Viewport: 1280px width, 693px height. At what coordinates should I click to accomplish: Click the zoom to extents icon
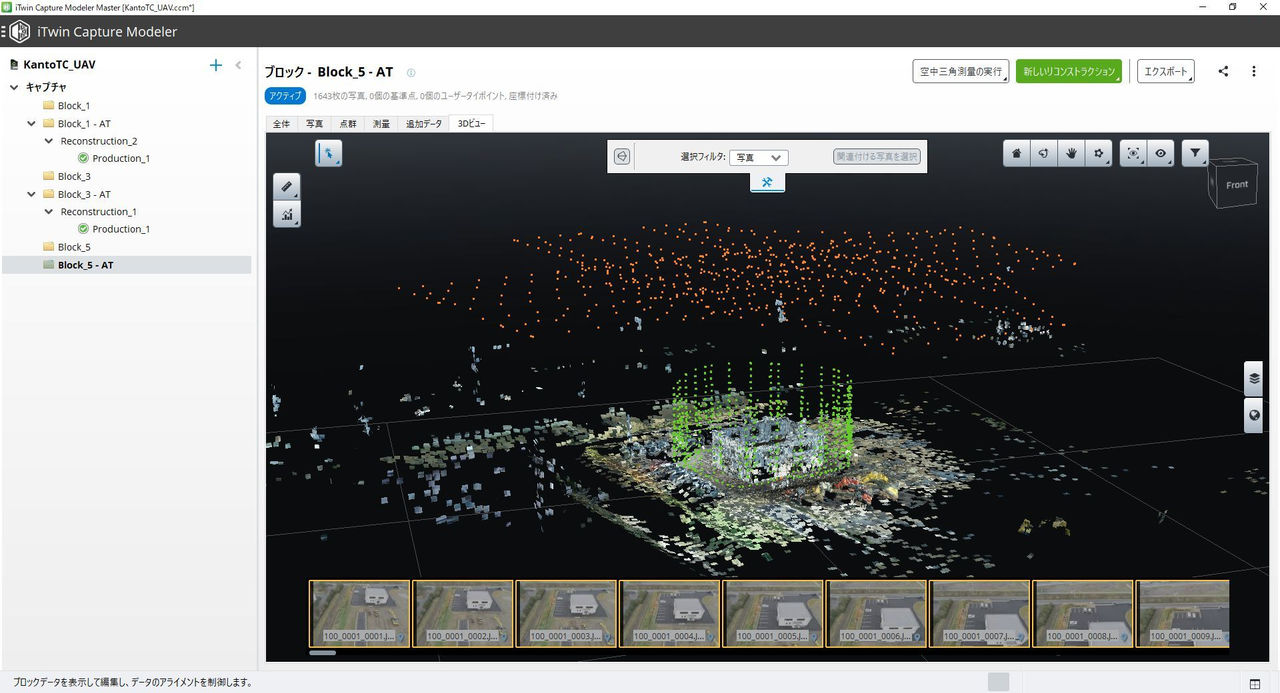click(x=1133, y=153)
